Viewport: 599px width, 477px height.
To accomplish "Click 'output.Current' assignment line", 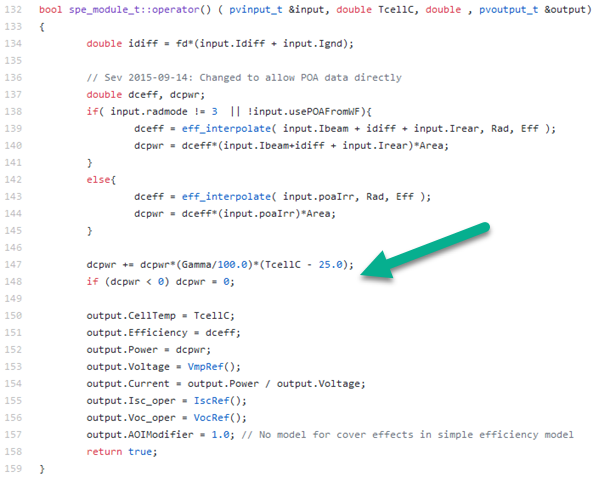I will [x=226, y=384].
